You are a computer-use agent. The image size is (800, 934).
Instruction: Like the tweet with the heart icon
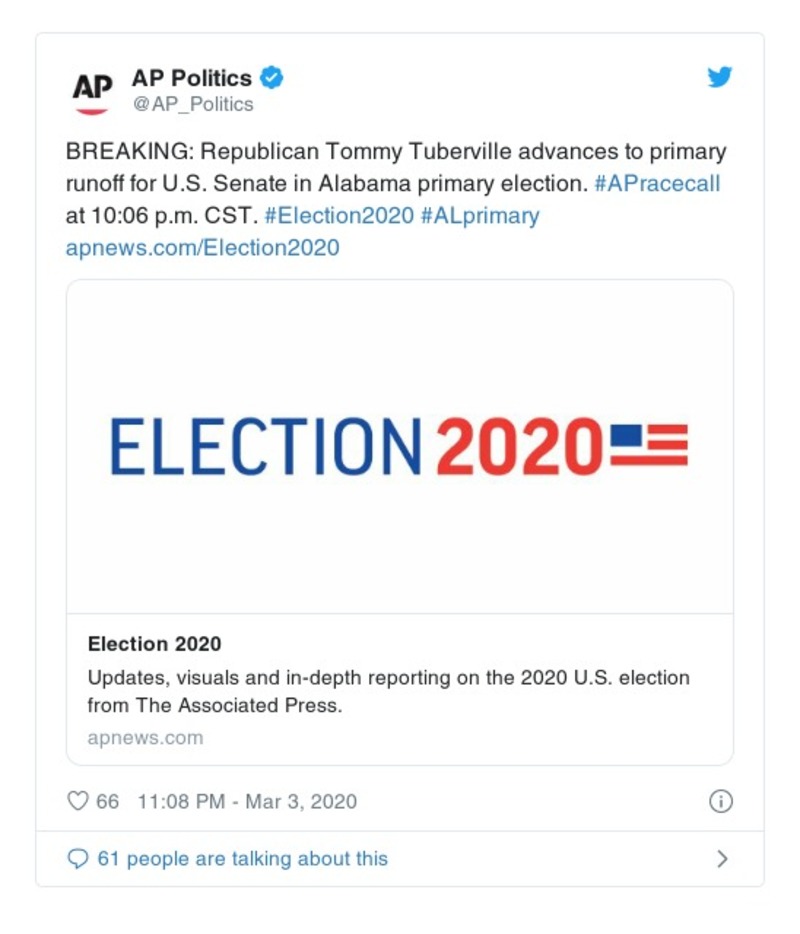pyautogui.click(x=78, y=801)
